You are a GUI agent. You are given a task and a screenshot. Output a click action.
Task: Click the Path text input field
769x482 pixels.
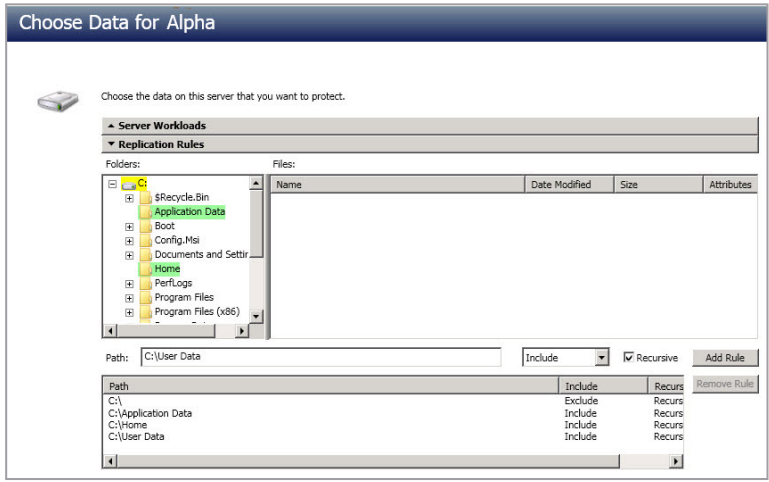(x=319, y=358)
